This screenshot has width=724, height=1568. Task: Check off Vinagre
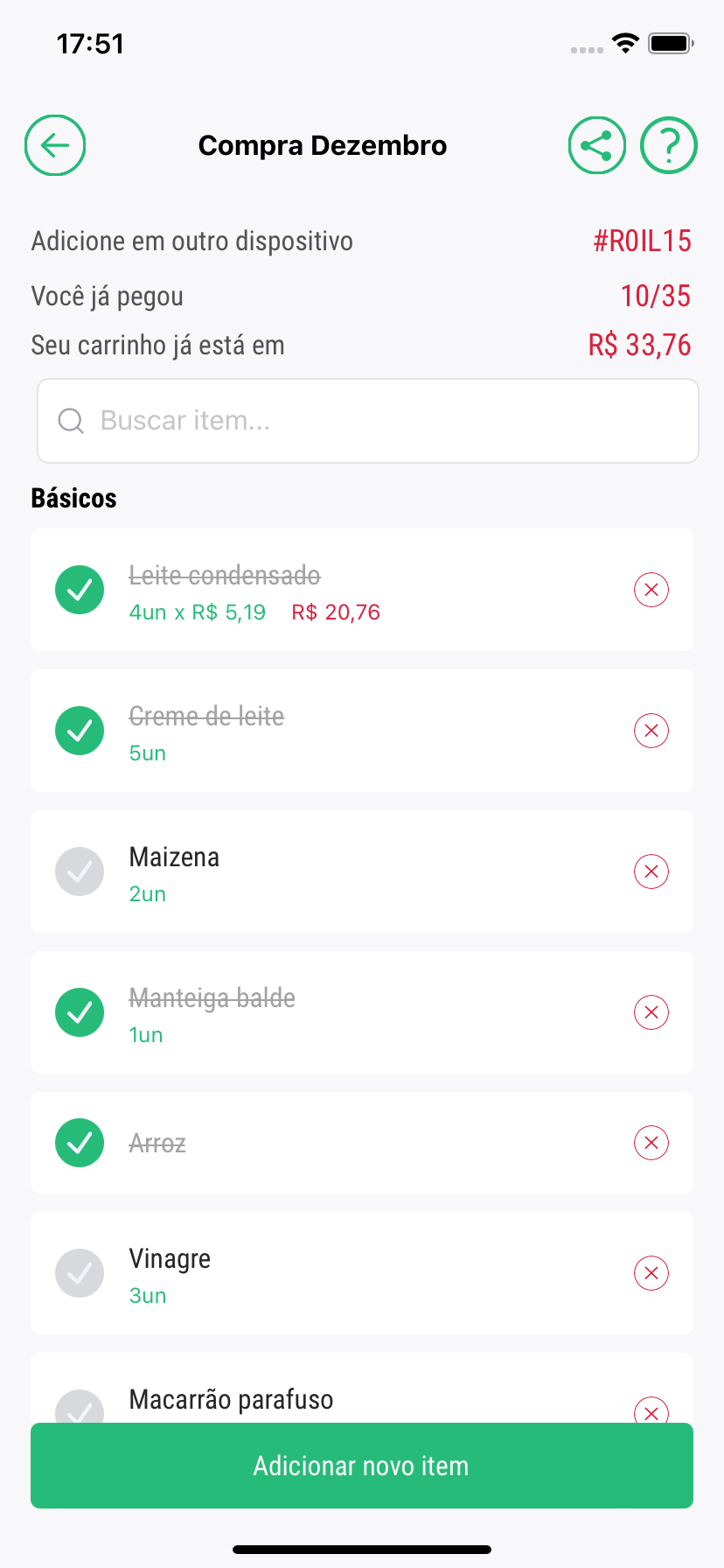[x=80, y=1273]
